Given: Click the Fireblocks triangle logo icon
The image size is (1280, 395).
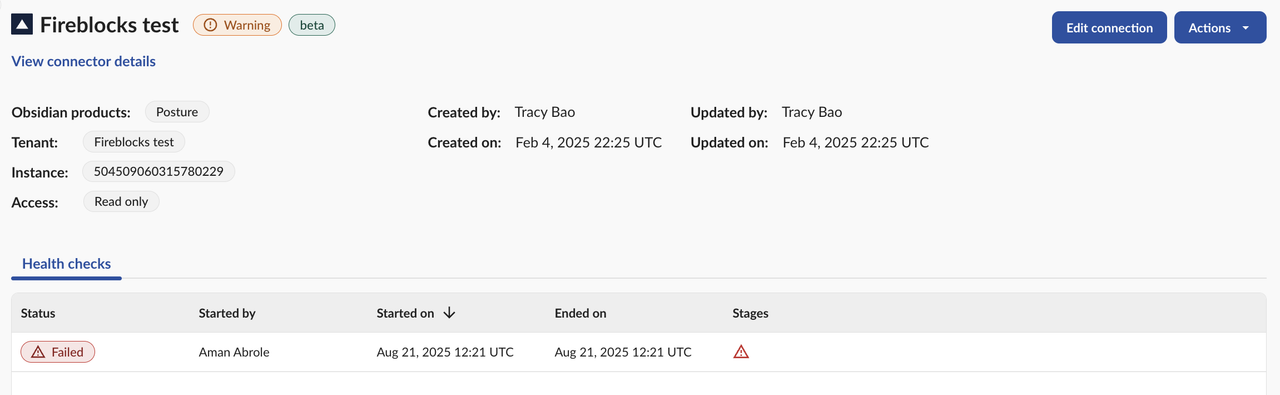Looking at the screenshot, I should click(x=22, y=25).
